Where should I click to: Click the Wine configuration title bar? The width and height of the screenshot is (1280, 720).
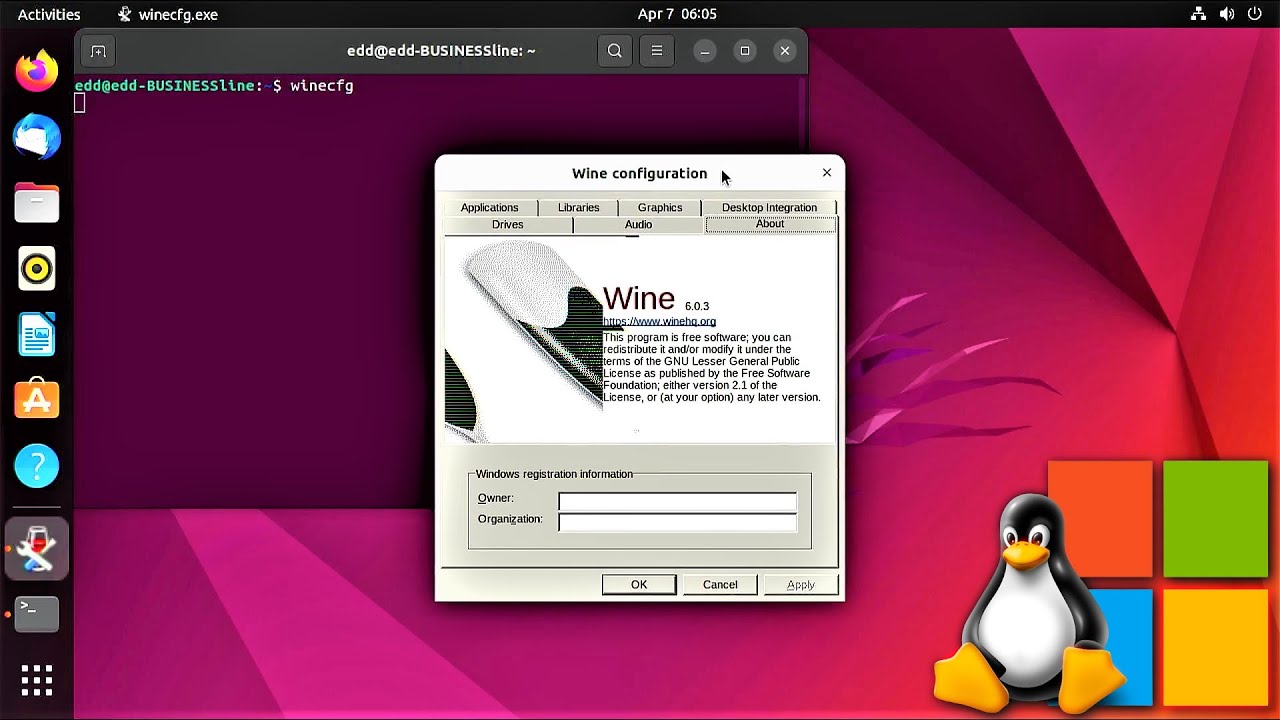(640, 173)
